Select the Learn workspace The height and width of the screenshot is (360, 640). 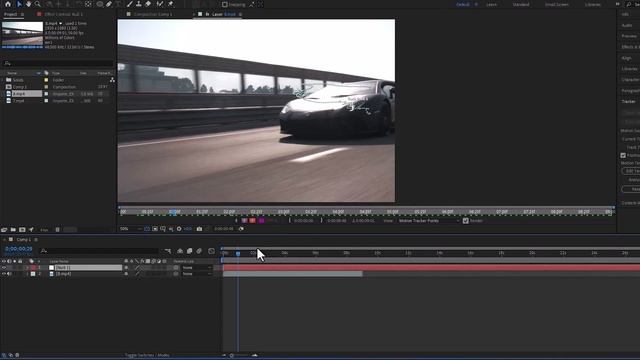point(492,4)
